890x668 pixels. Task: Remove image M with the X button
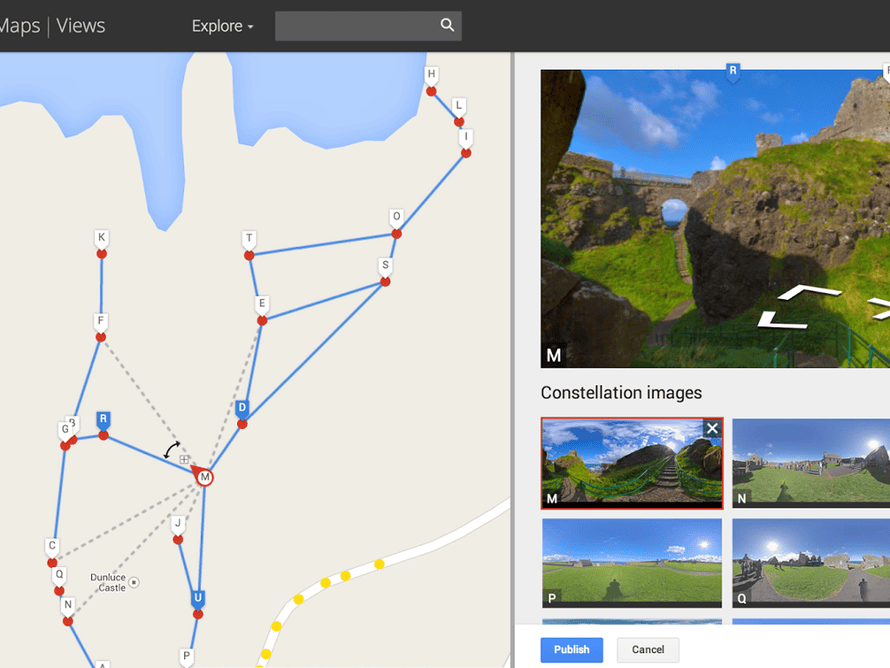pos(711,429)
